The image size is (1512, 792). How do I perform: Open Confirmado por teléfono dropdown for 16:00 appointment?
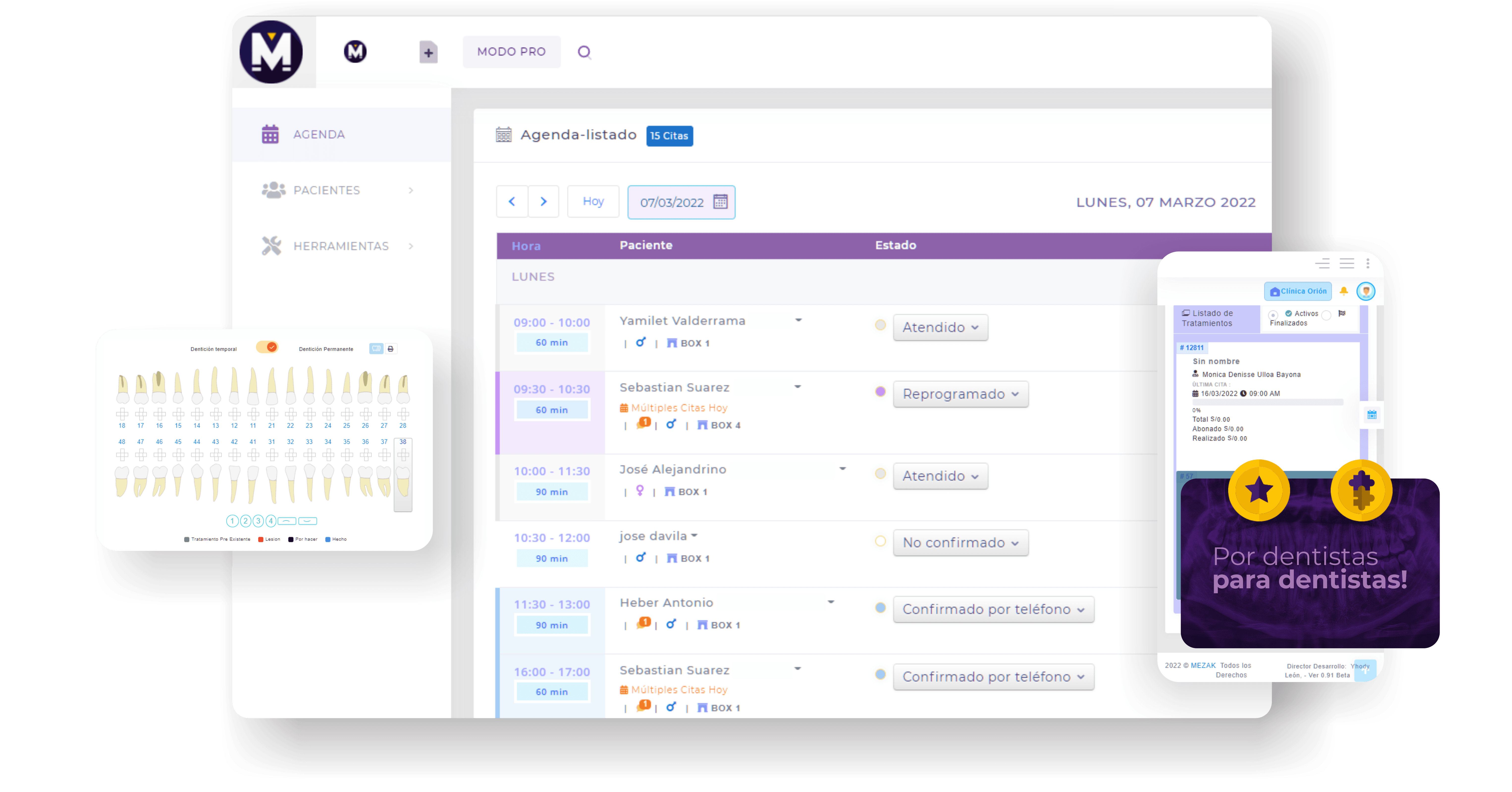[x=994, y=677]
